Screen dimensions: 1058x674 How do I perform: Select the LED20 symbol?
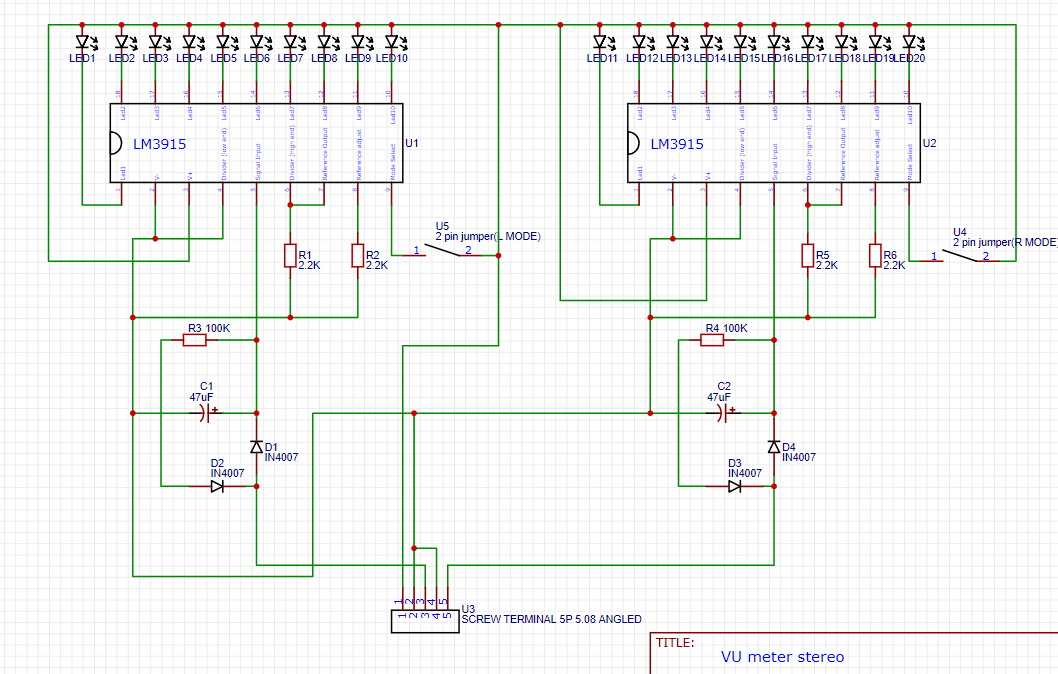[x=910, y=42]
